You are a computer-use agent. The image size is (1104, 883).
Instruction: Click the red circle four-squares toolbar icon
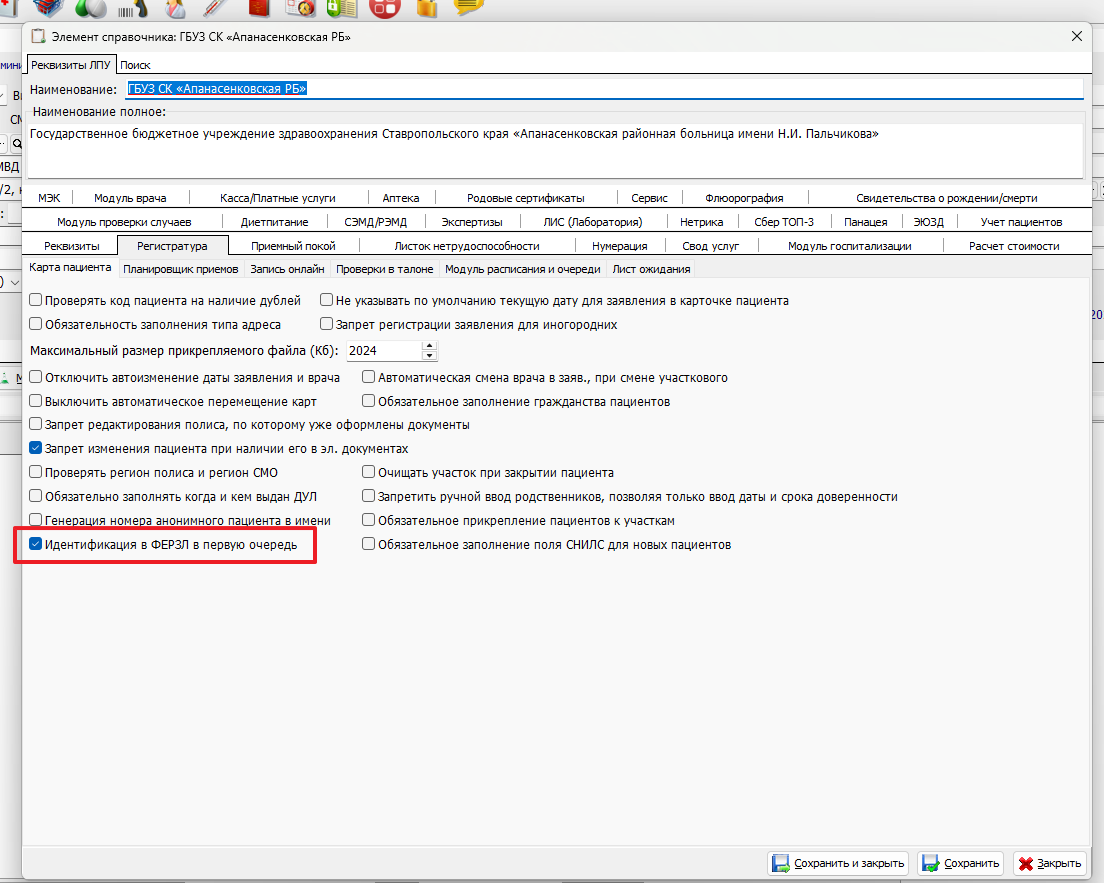(x=384, y=8)
